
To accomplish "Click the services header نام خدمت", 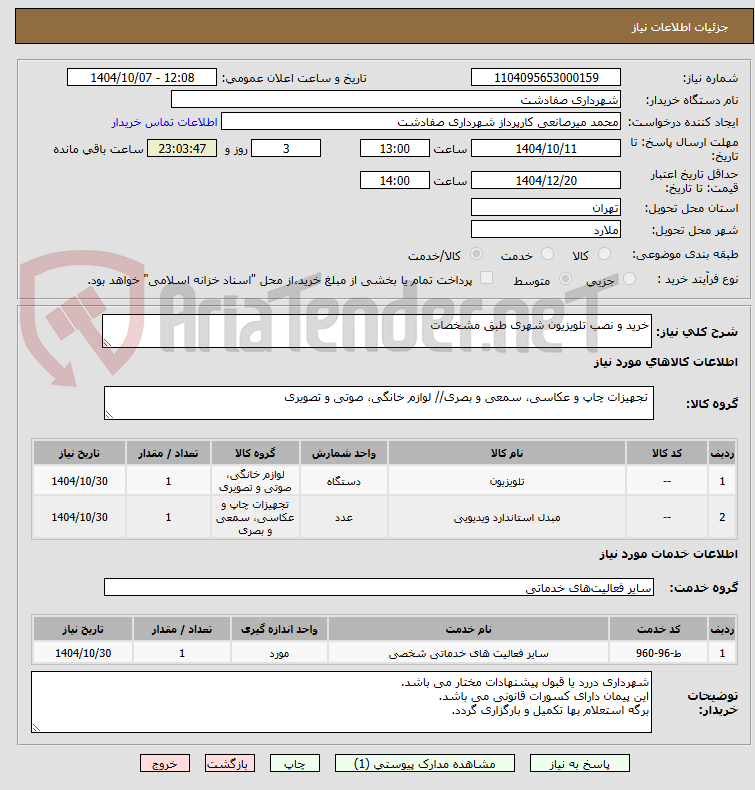I will coord(468,629).
